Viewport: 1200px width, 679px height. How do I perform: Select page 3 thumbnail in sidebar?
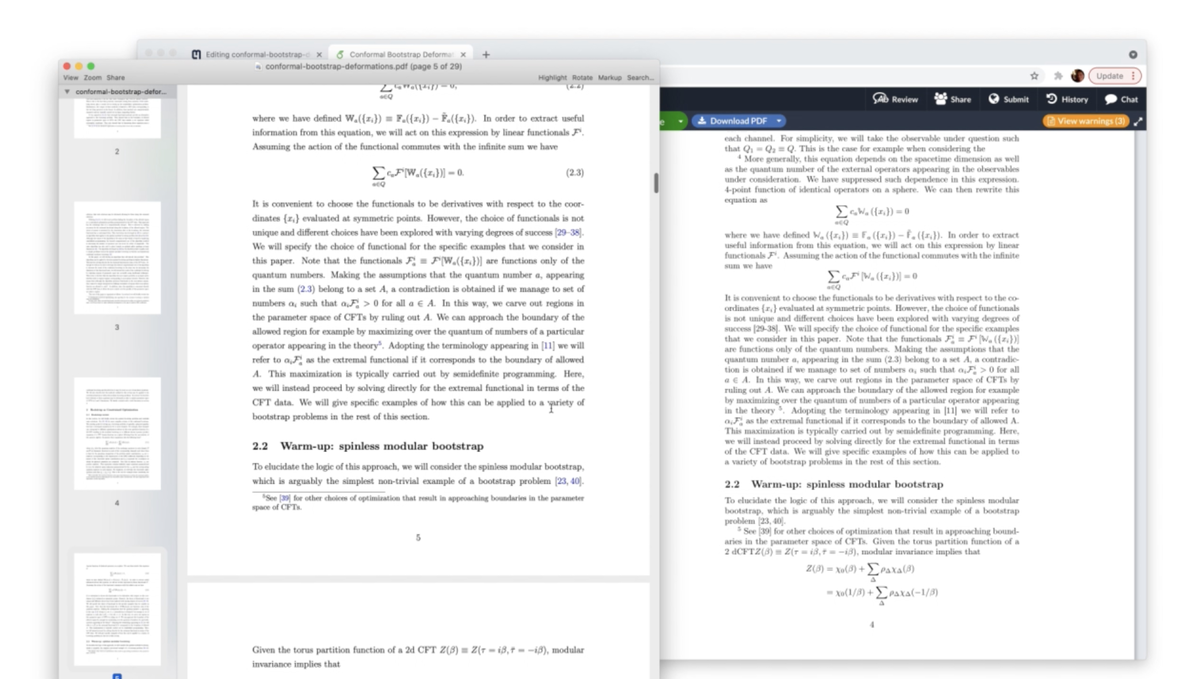click(x=117, y=258)
